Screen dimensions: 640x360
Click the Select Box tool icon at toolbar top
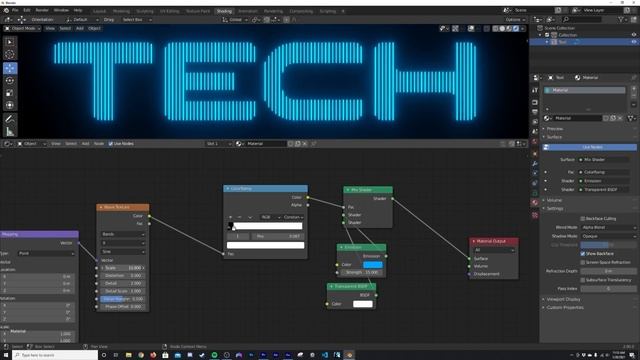point(10,42)
